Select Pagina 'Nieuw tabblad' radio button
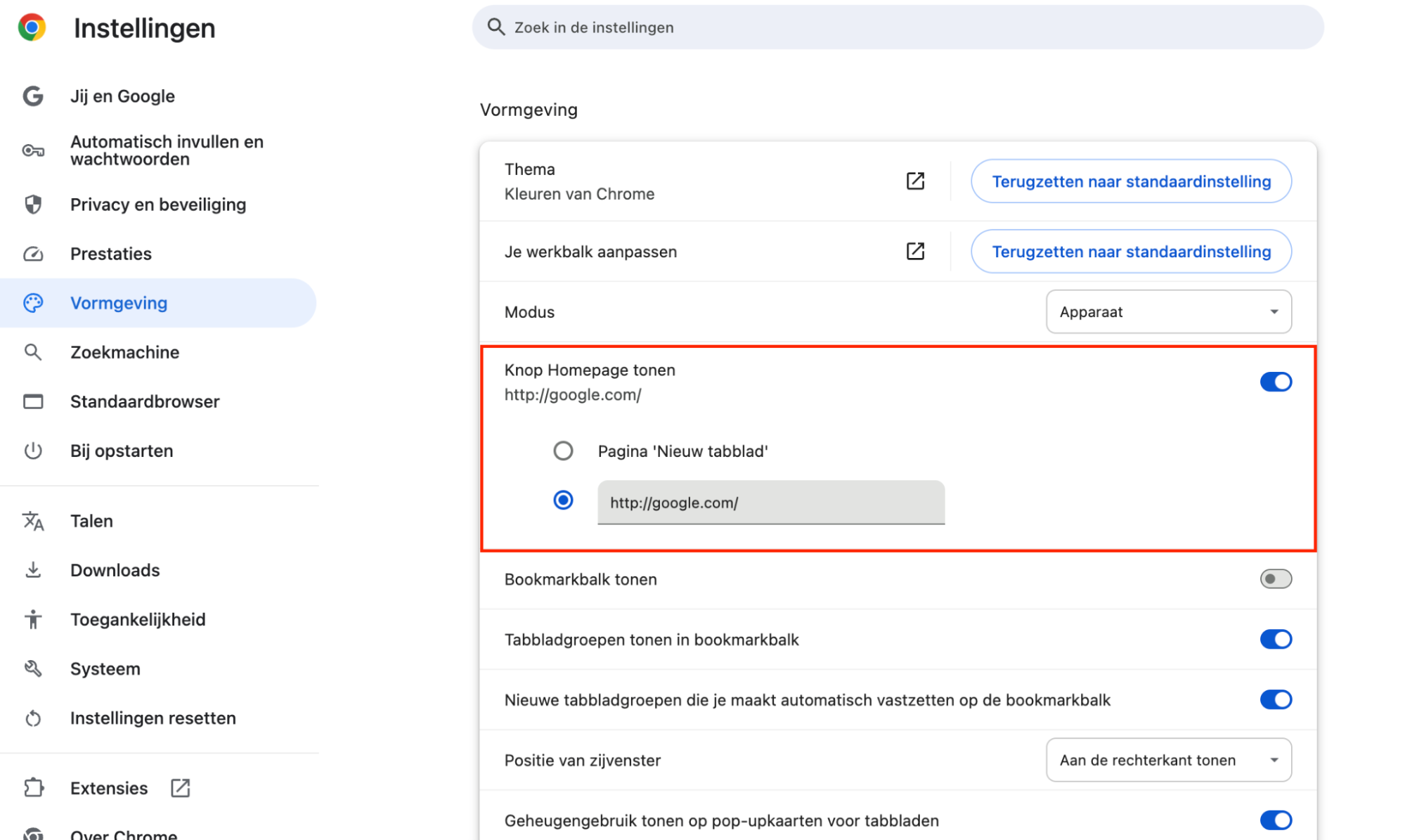The width and height of the screenshot is (1405, 840). [563, 451]
